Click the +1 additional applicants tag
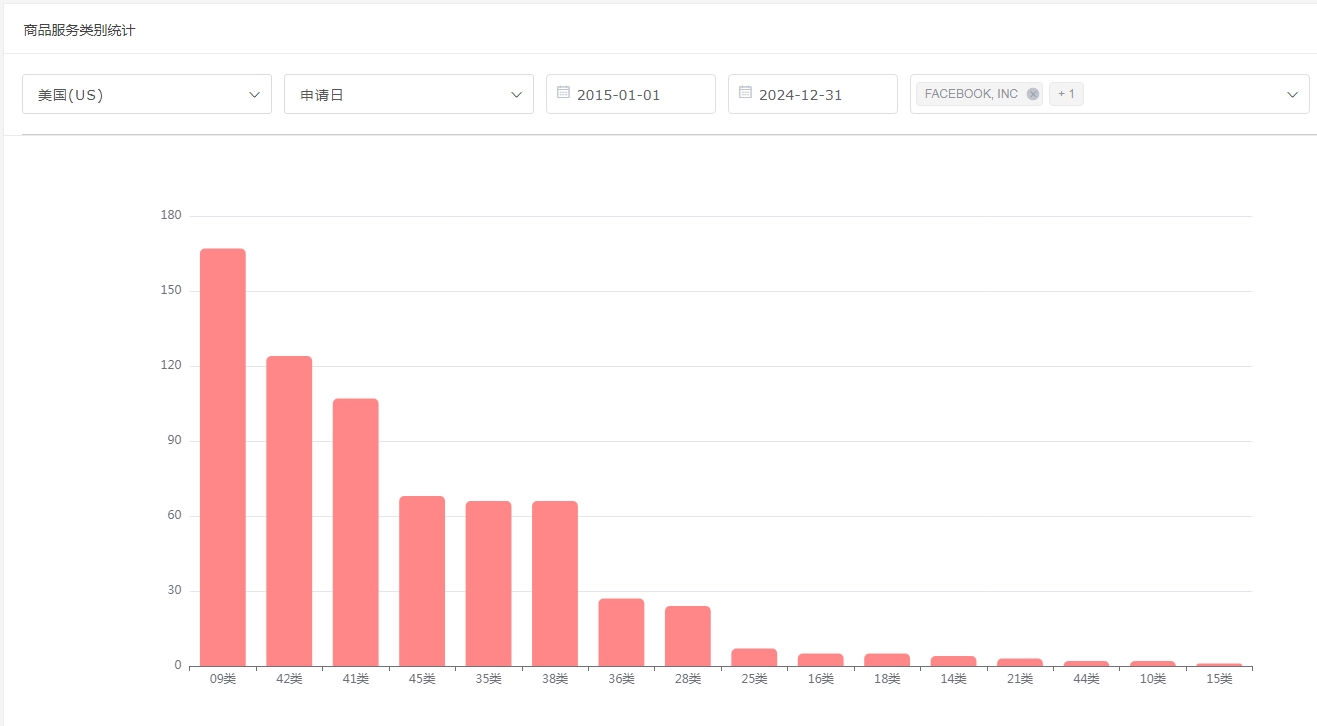The height and width of the screenshot is (726, 1317). pos(1066,94)
